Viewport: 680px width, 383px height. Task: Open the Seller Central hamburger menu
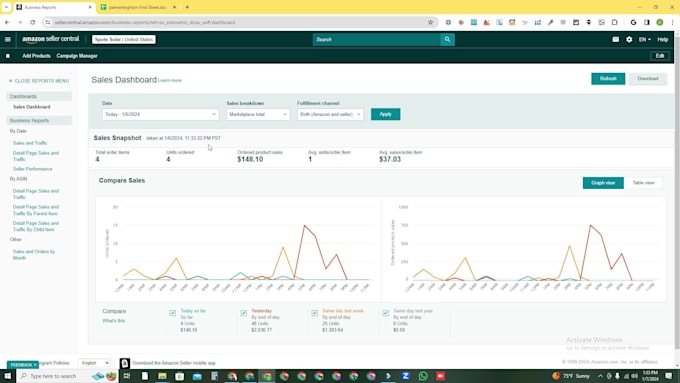click(x=8, y=39)
